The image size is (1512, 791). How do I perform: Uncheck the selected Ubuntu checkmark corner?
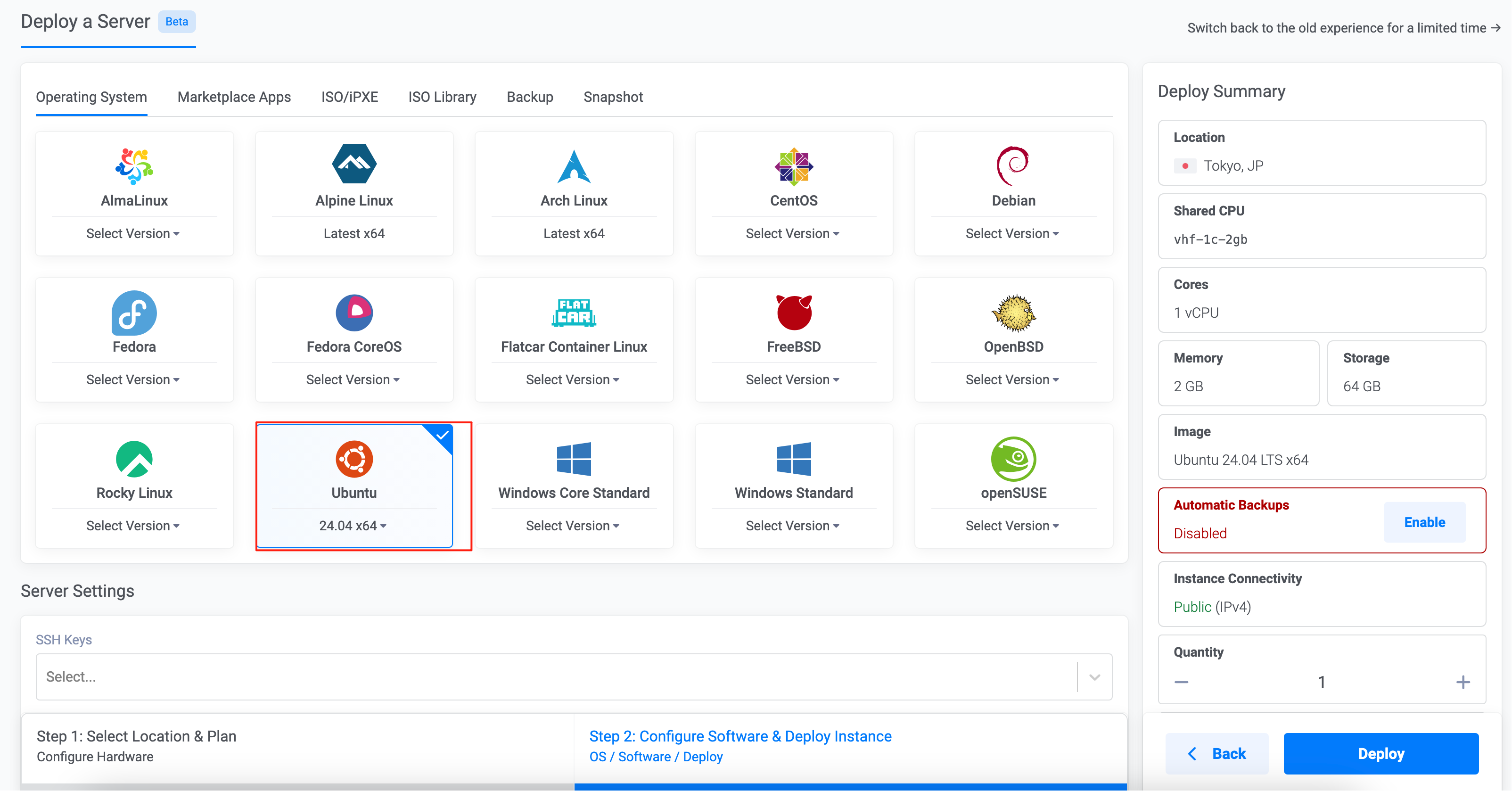pos(443,435)
